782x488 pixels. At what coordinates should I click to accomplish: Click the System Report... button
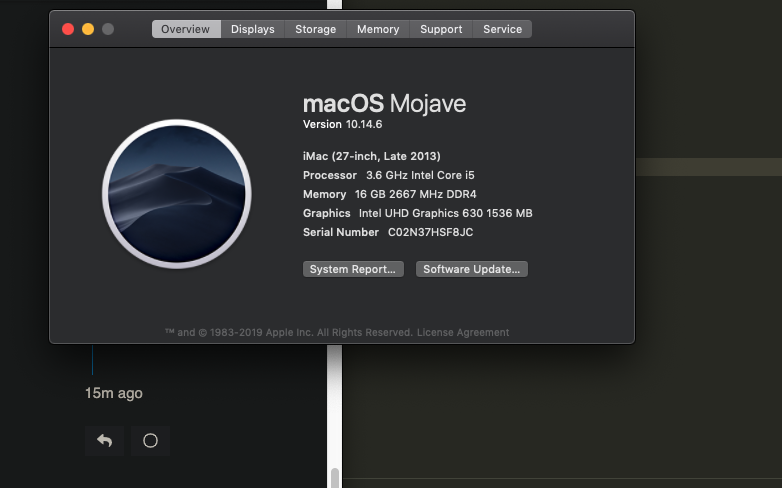353,269
